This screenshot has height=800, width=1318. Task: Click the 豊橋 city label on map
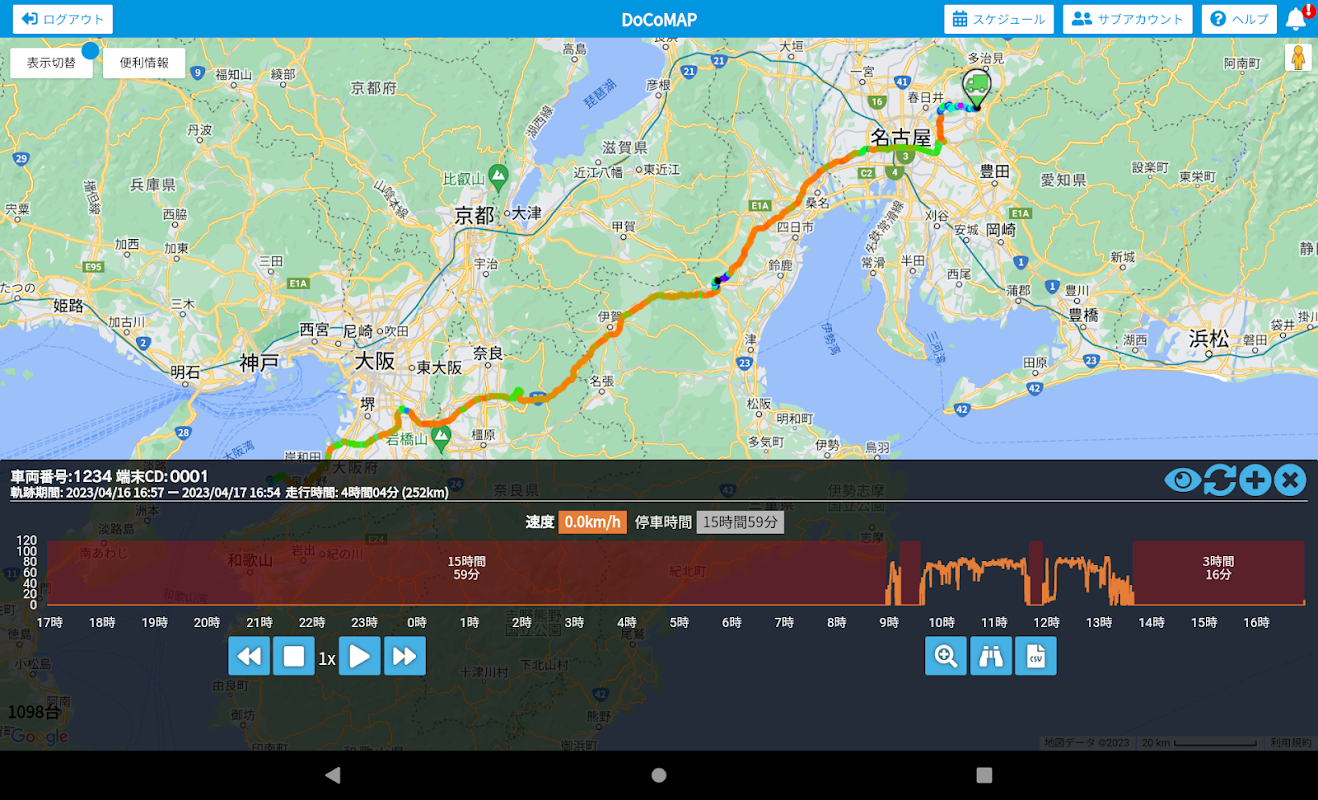[x=1083, y=313]
